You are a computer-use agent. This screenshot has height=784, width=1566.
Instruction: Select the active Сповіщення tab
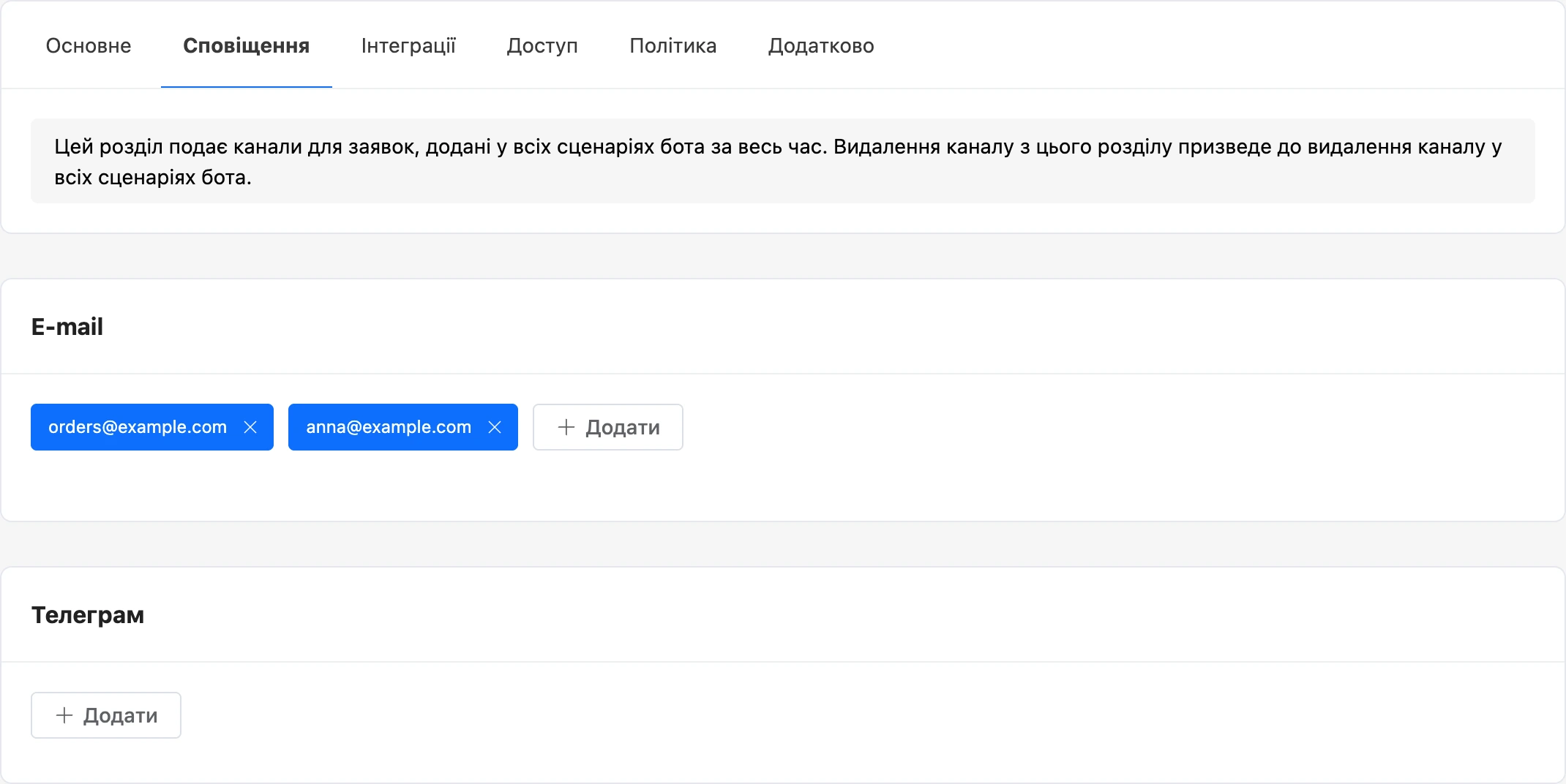click(x=247, y=45)
